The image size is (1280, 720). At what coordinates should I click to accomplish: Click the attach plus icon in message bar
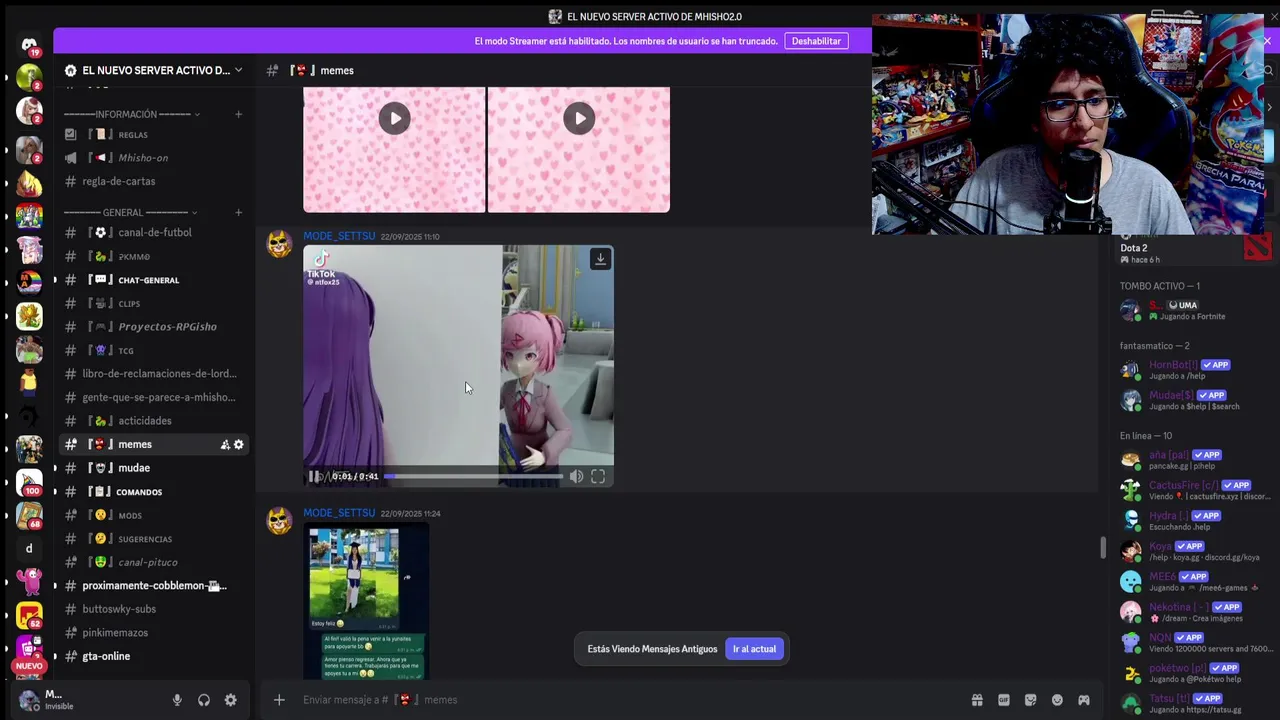[279, 700]
